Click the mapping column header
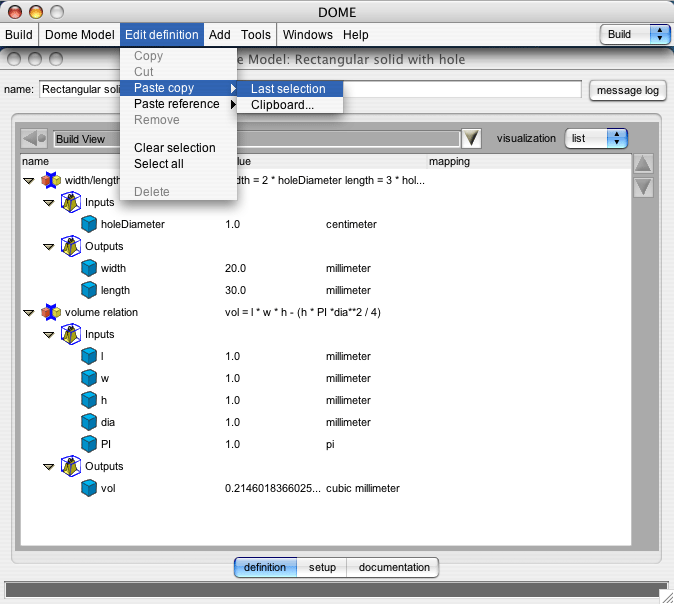This screenshot has width=674, height=604. click(529, 161)
